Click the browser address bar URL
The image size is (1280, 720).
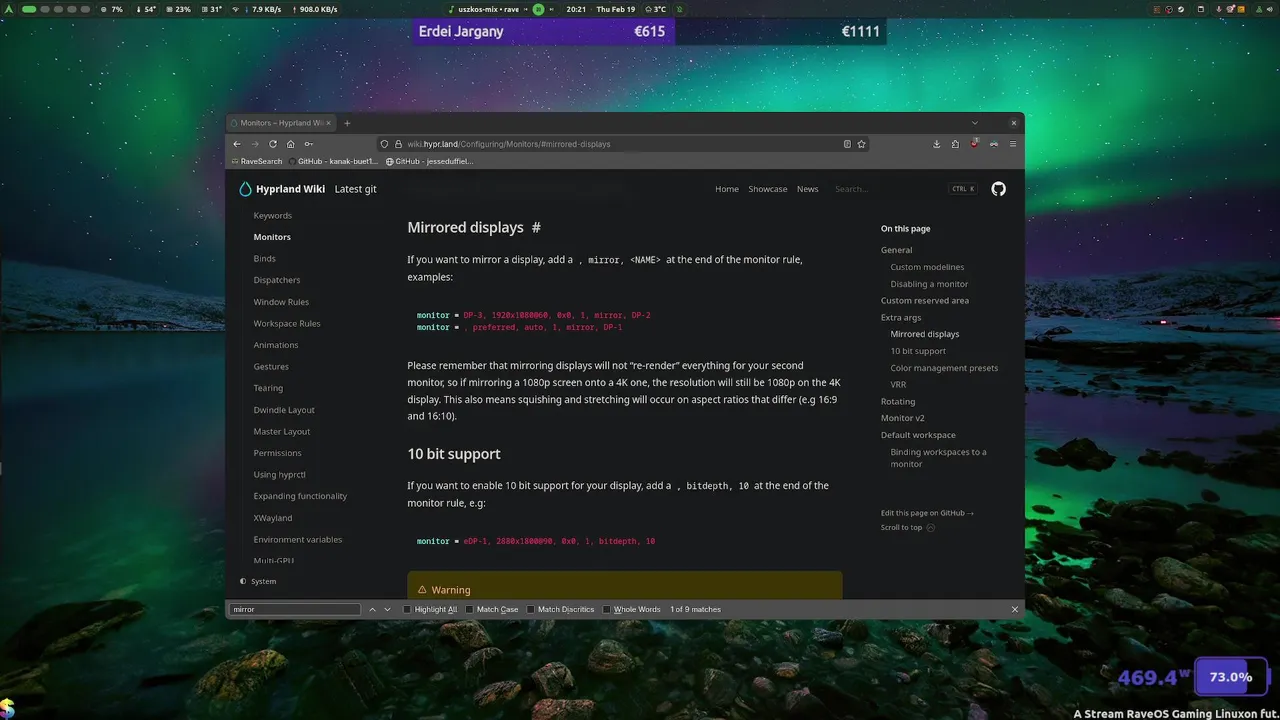(x=508, y=144)
